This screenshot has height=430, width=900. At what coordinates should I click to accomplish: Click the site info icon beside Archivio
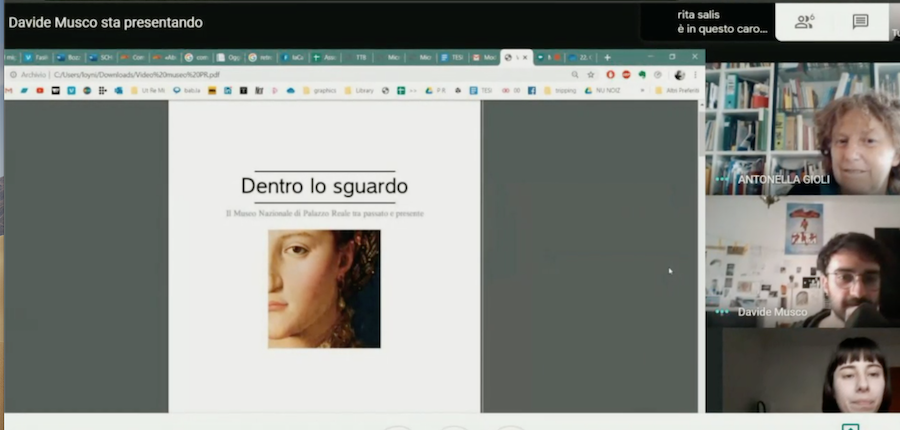tap(13, 75)
